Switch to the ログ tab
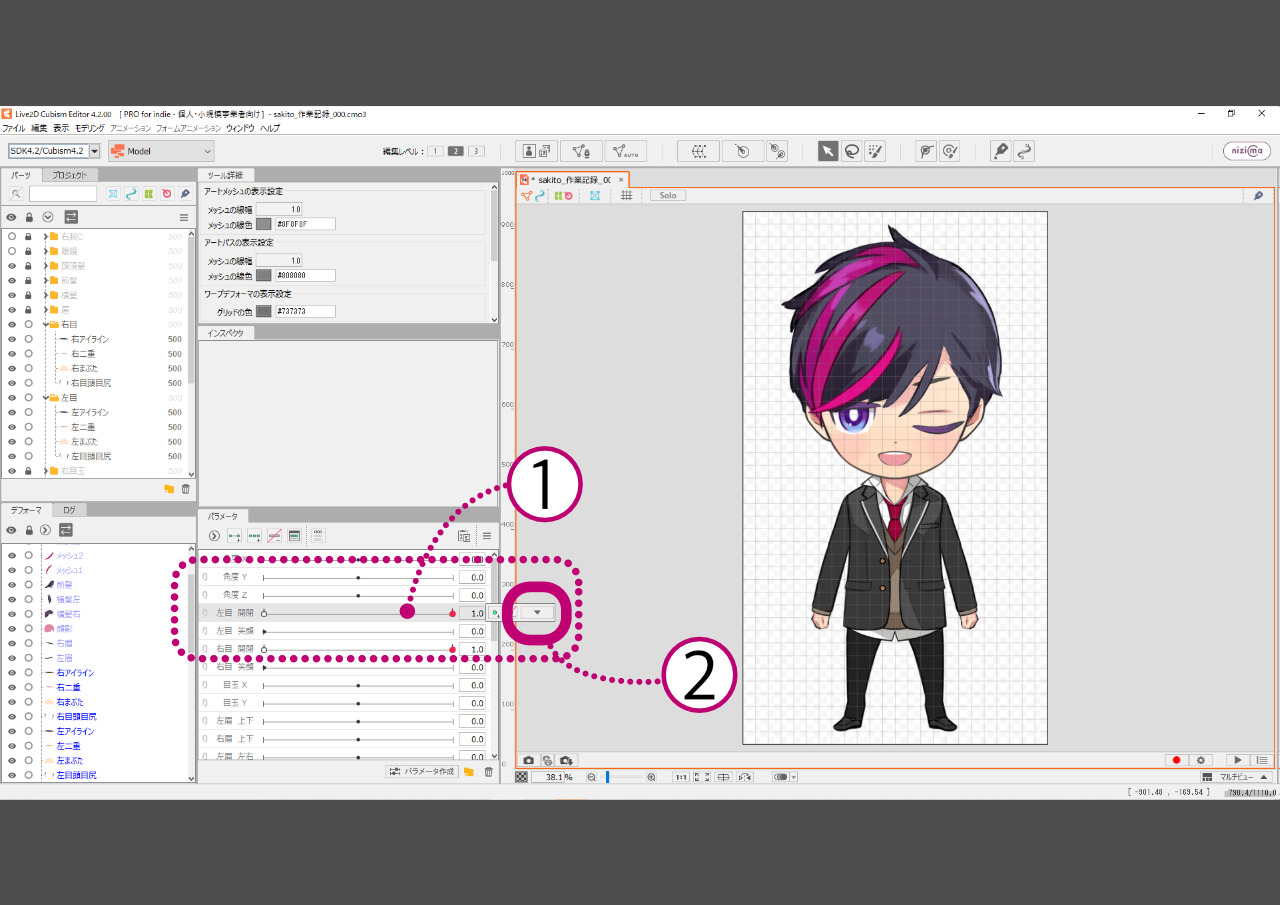The width and height of the screenshot is (1280, 905). point(69,510)
